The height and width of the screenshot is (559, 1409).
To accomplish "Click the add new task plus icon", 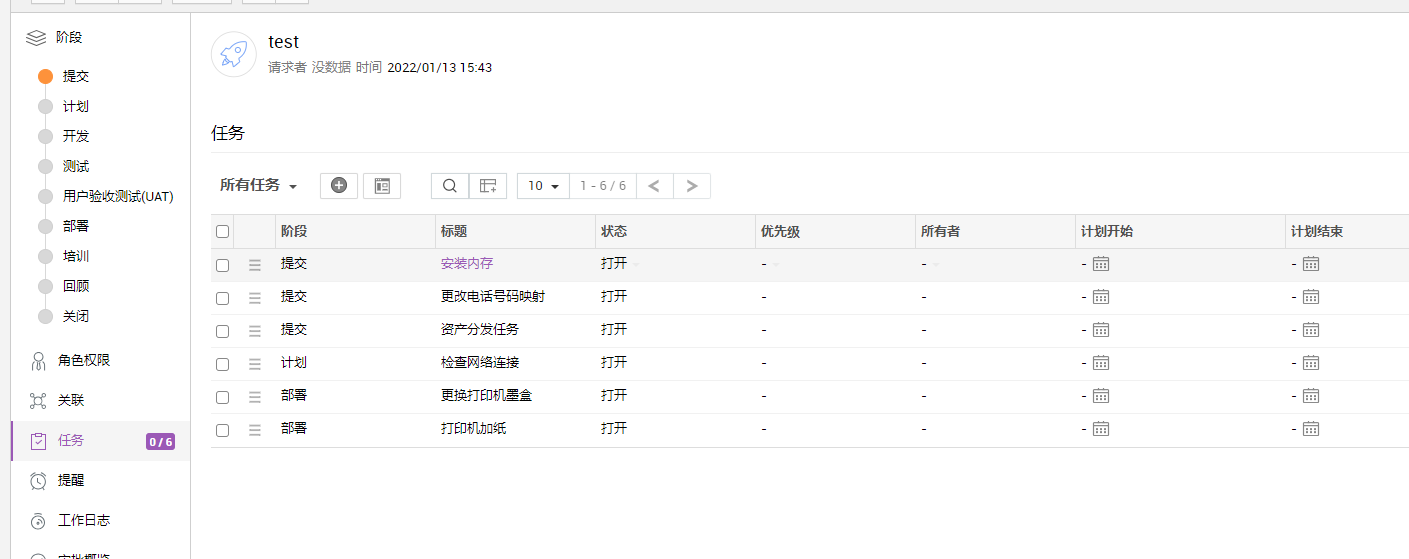I will click(338, 186).
